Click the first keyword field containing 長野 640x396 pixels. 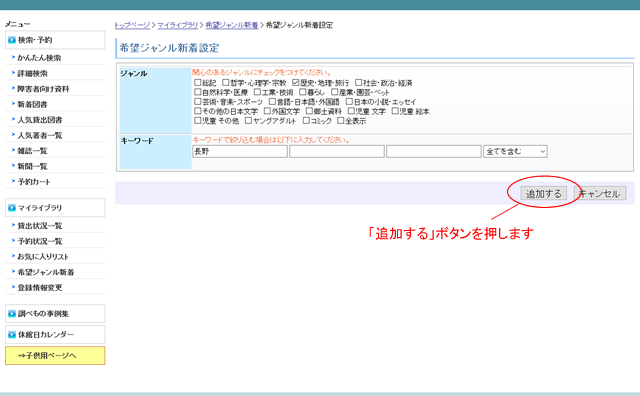click(x=240, y=151)
